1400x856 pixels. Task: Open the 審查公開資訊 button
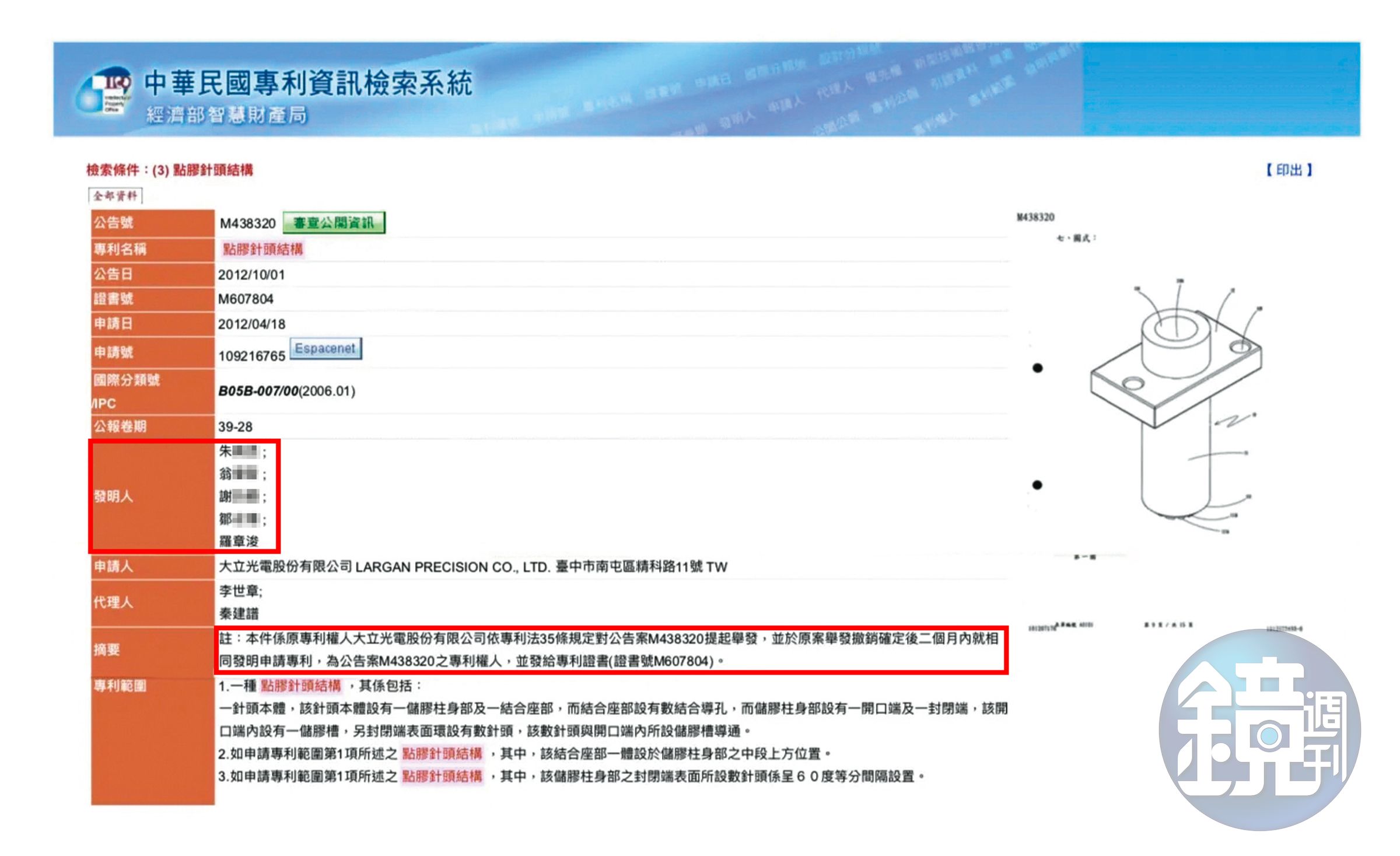334,223
